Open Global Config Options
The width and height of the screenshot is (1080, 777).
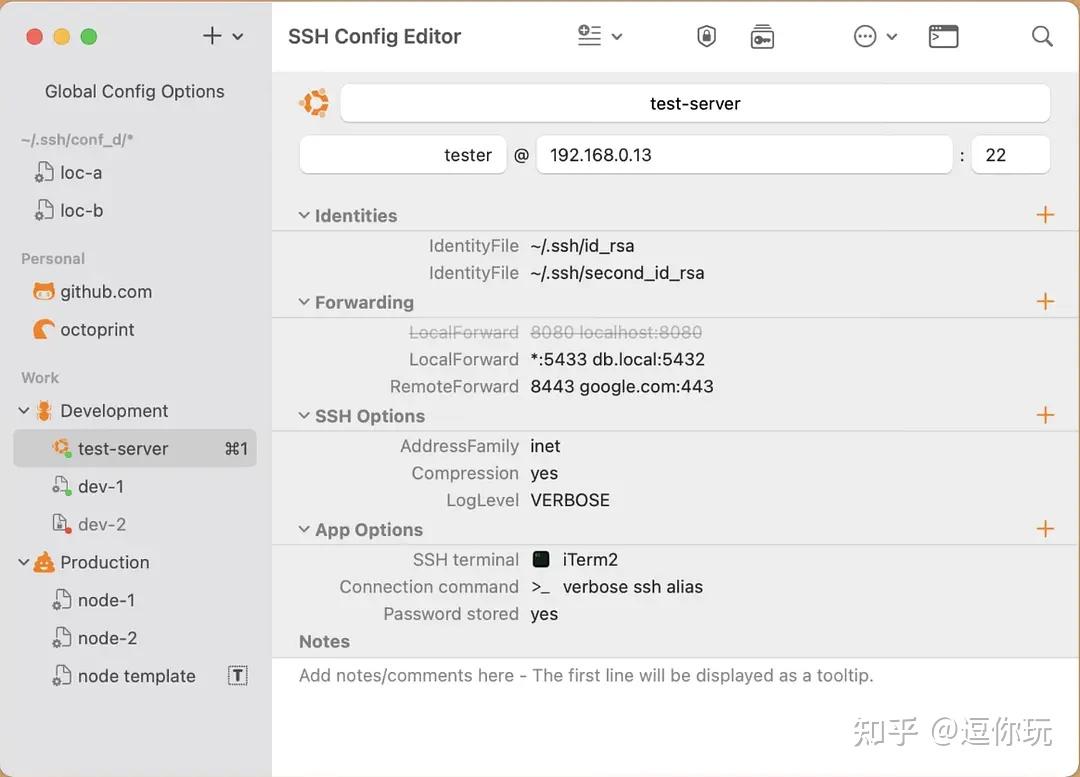pyautogui.click(x=134, y=91)
